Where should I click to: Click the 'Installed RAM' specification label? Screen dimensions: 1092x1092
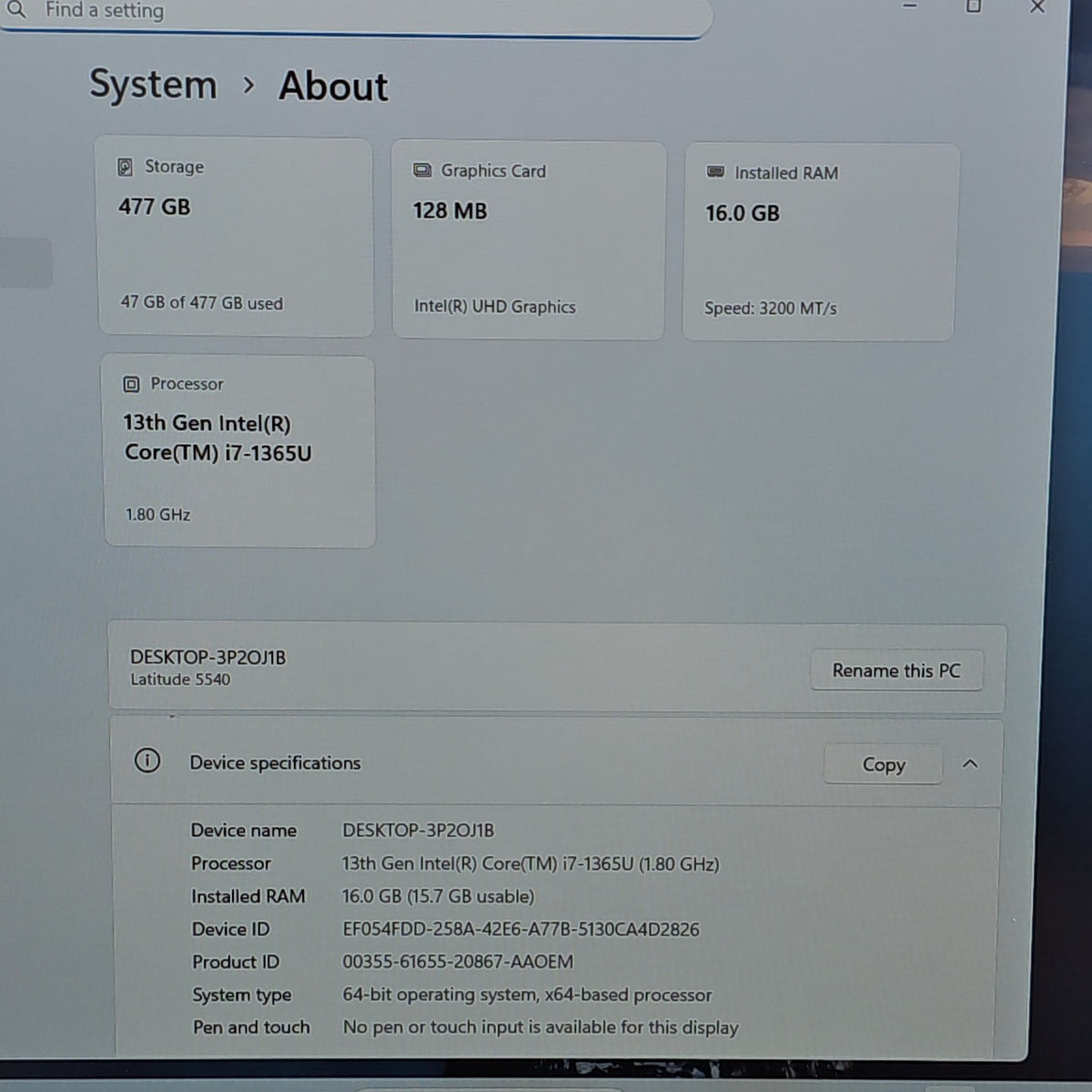click(x=248, y=896)
